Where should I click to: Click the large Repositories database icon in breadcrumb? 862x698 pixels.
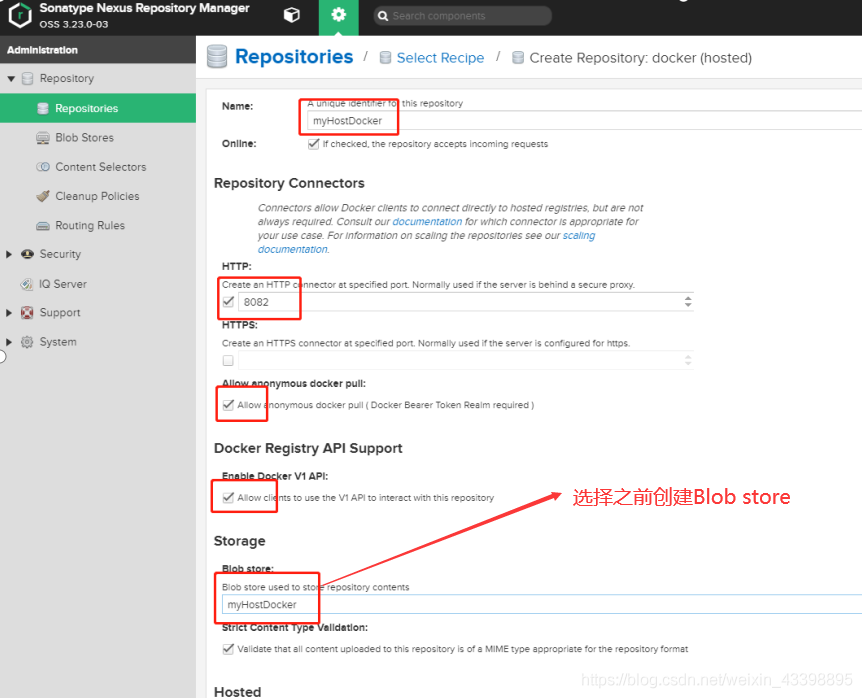point(217,57)
